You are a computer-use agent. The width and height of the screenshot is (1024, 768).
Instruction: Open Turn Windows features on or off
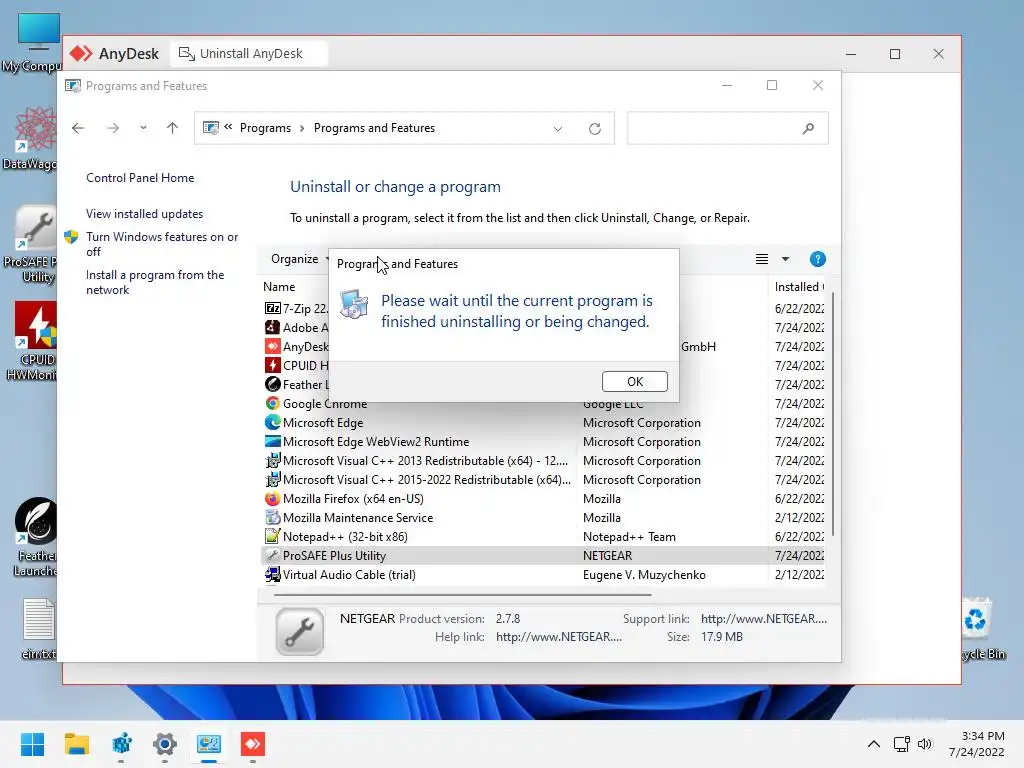(162, 244)
